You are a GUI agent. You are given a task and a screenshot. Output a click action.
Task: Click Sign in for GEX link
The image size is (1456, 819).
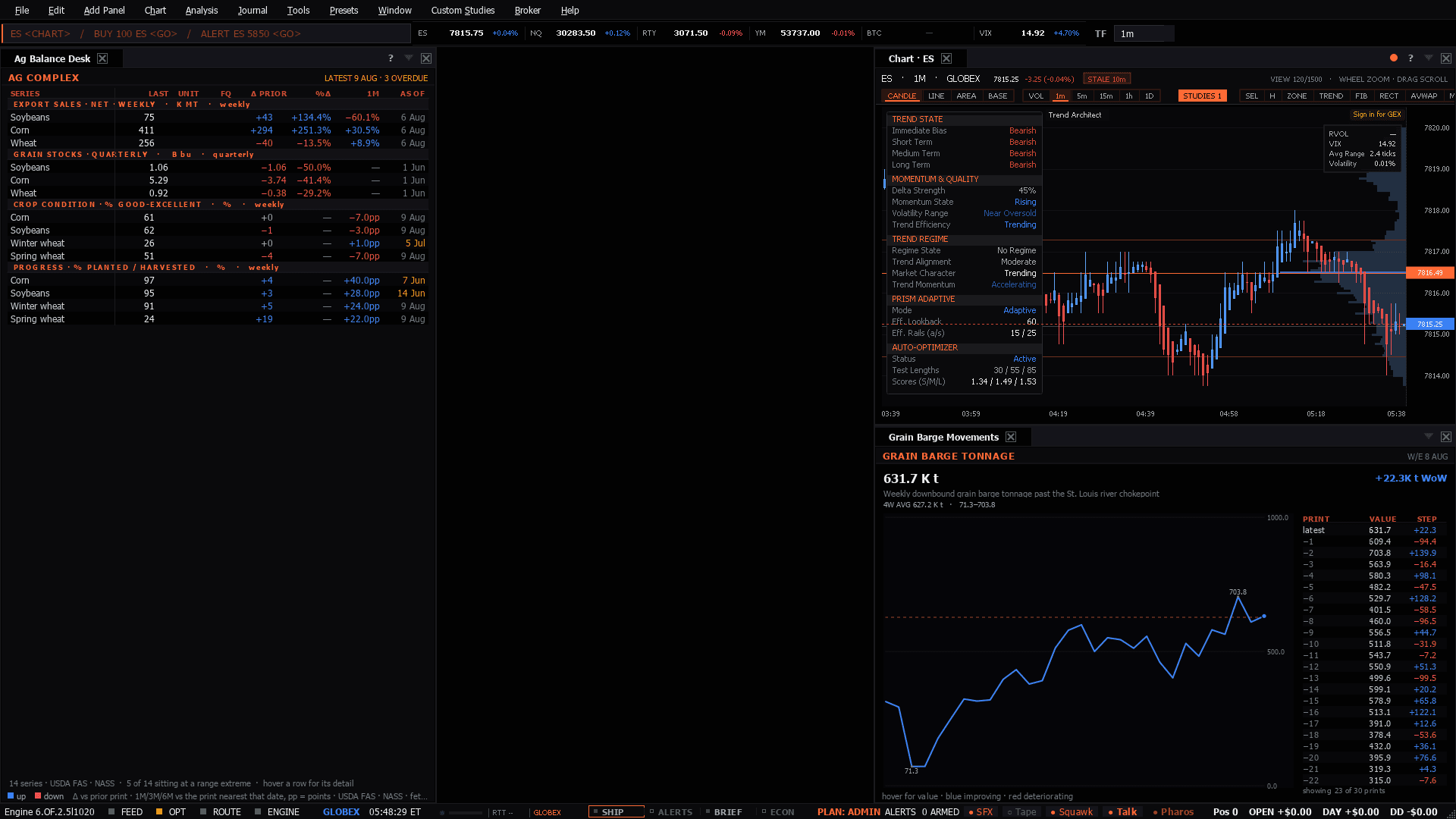point(1377,115)
